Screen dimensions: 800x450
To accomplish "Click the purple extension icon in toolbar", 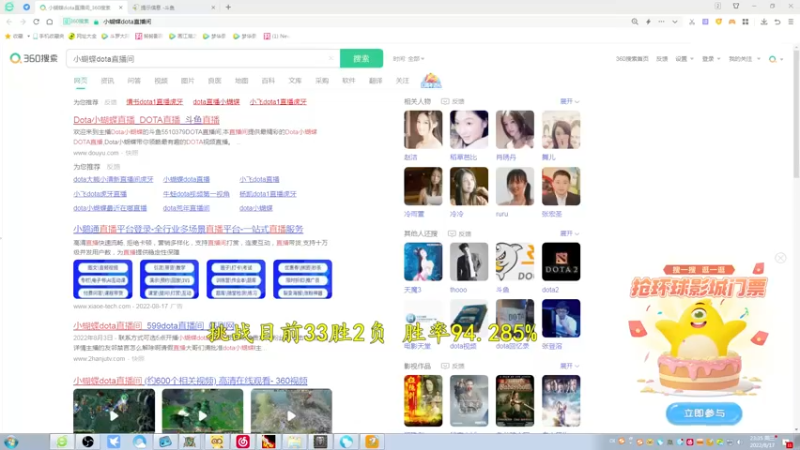I will pos(705,22).
